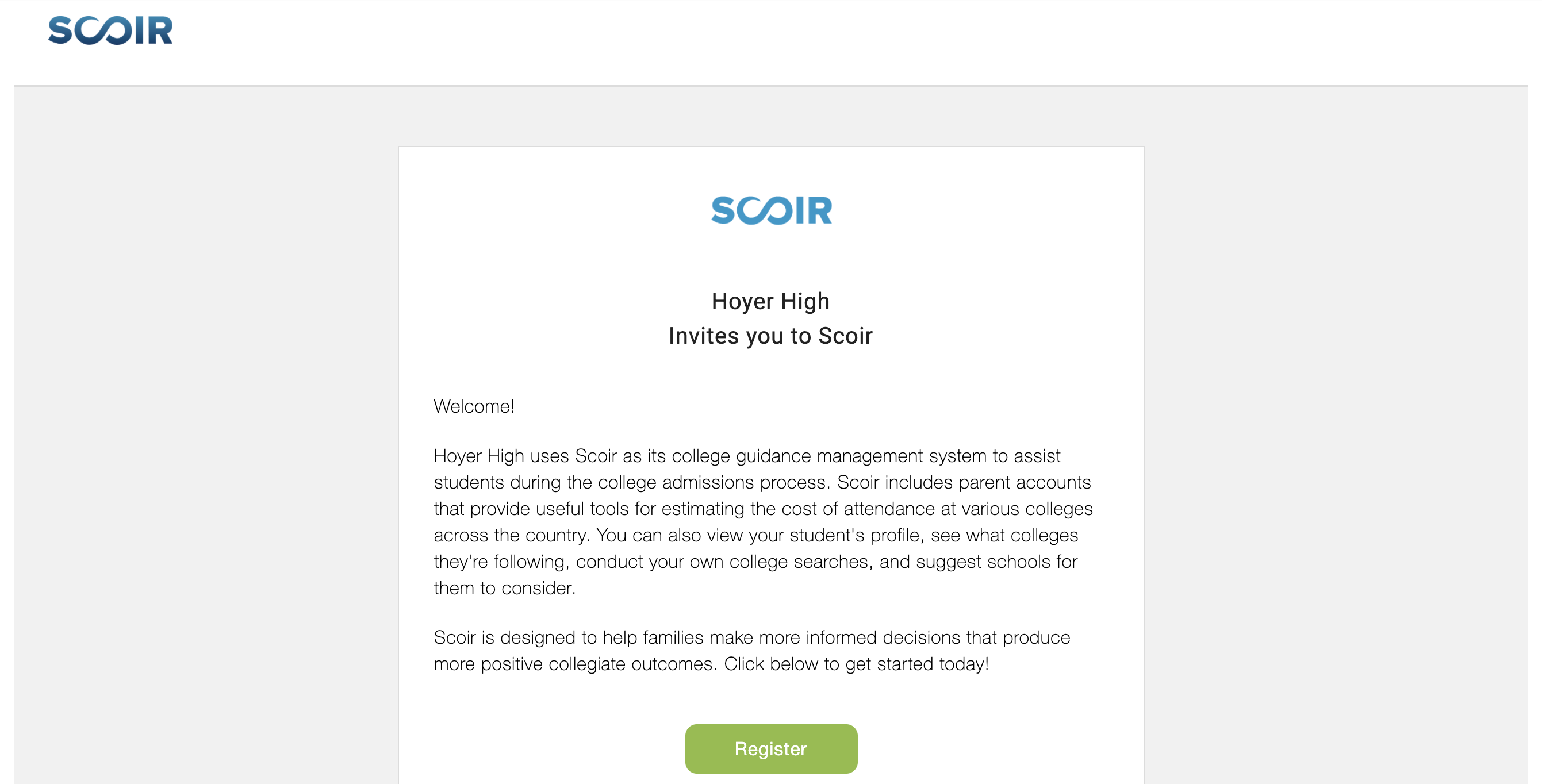Click the line starting "more positive collegiate outcomes"
Image resolution: width=1542 pixels, height=784 pixels.
tap(711, 664)
